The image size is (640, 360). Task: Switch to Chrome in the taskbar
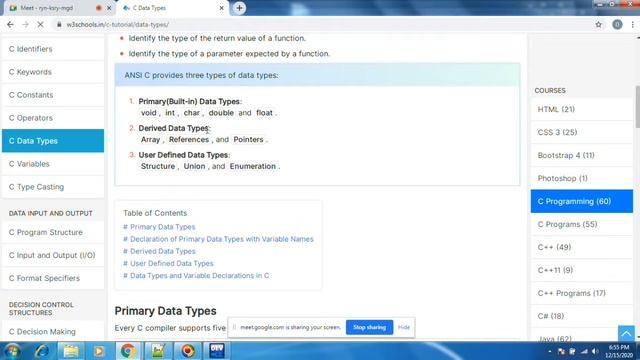tap(128, 351)
